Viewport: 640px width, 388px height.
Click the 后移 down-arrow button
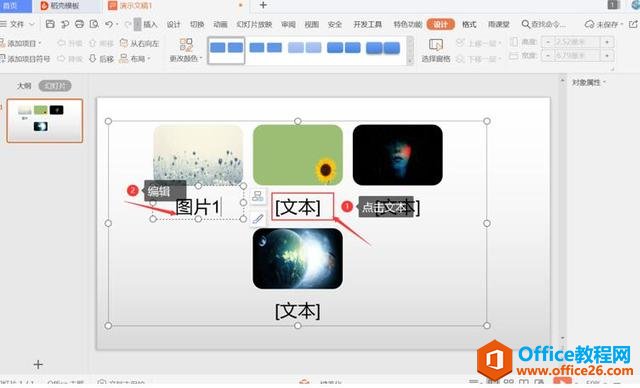pos(101,59)
